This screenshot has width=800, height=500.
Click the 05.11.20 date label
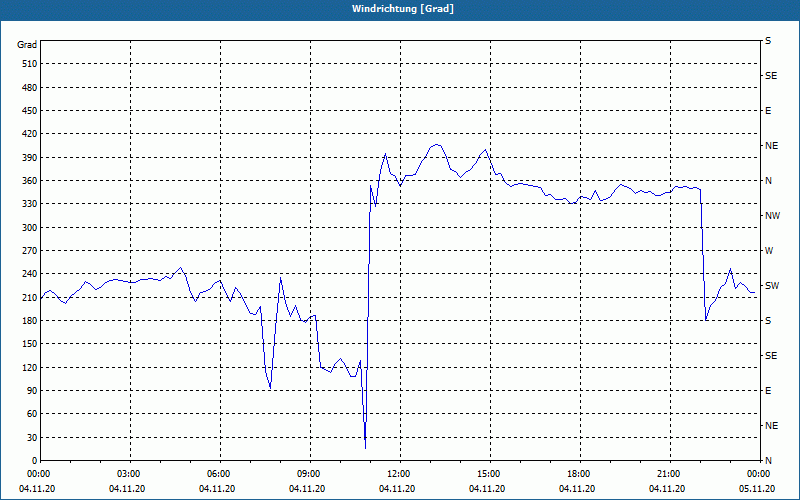pos(757,489)
